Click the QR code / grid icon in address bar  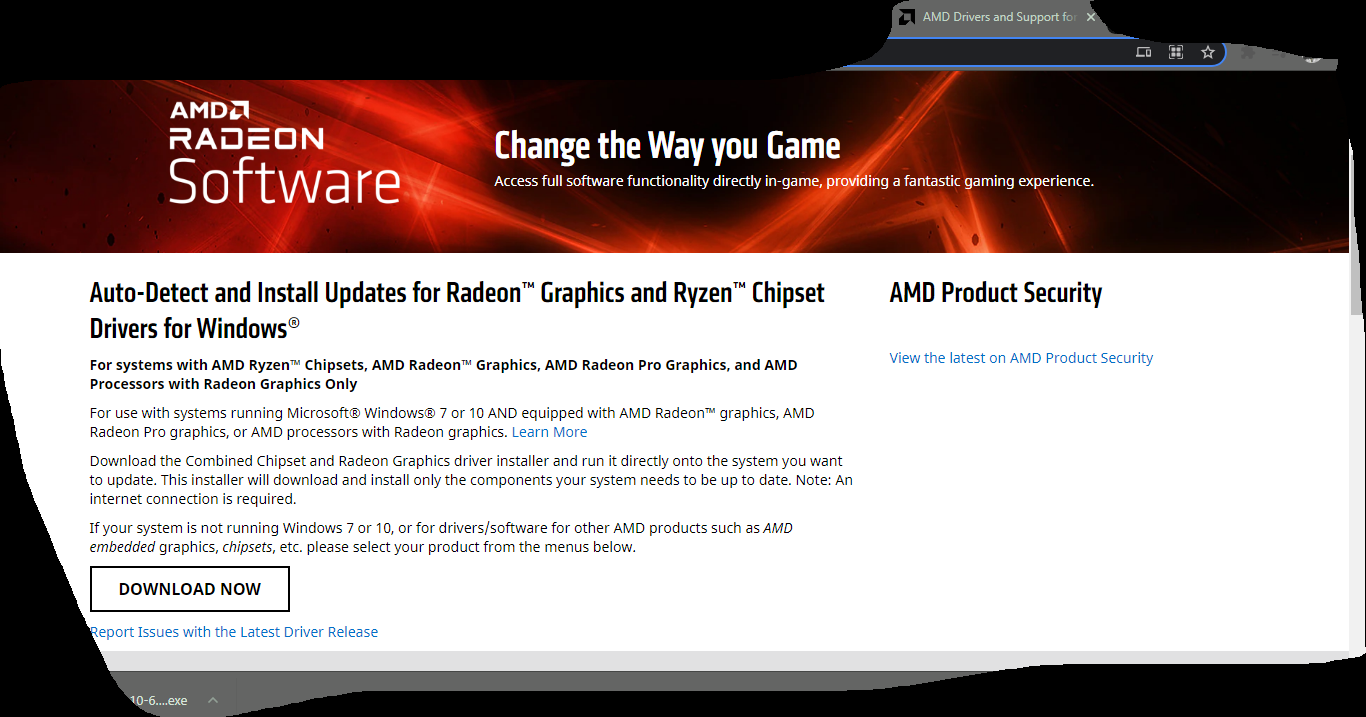[1176, 52]
